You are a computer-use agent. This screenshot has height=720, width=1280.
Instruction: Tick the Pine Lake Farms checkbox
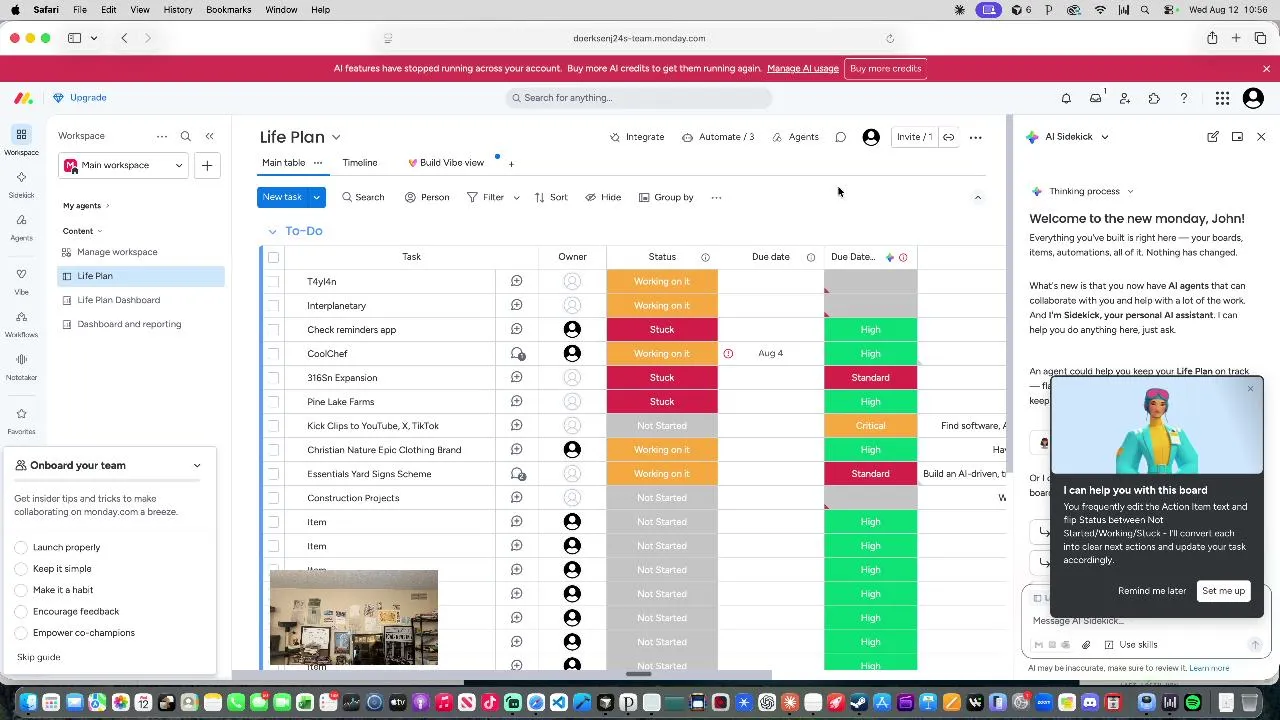(x=273, y=401)
